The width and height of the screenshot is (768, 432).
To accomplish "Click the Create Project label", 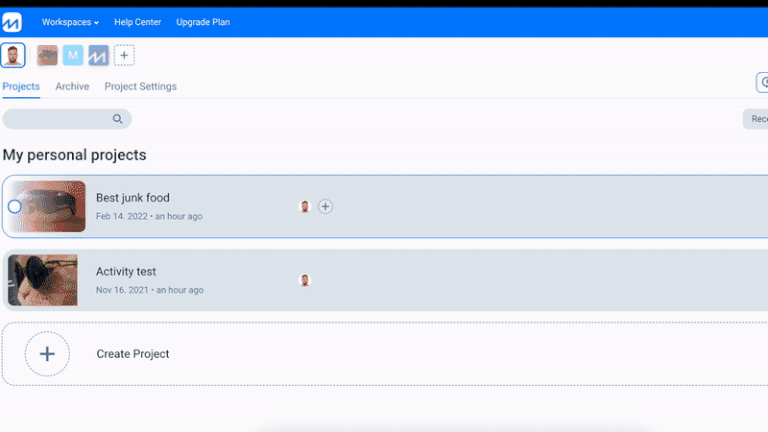I will (133, 354).
